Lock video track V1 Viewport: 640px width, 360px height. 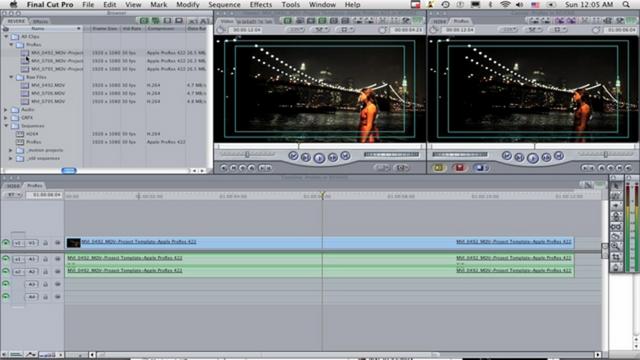(x=45, y=243)
